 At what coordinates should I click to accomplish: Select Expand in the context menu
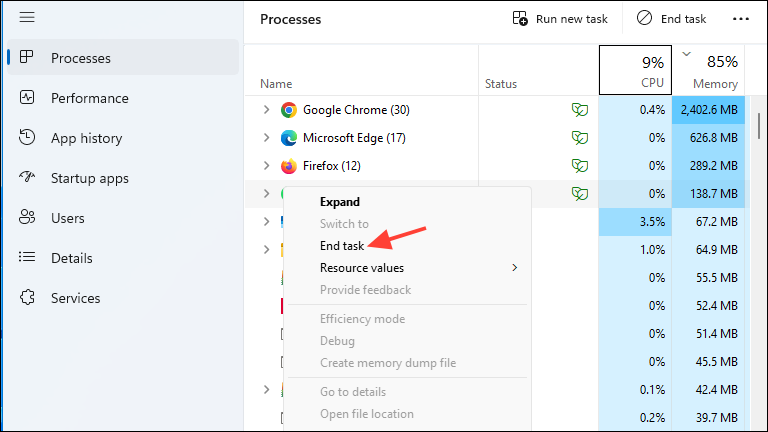(x=340, y=202)
